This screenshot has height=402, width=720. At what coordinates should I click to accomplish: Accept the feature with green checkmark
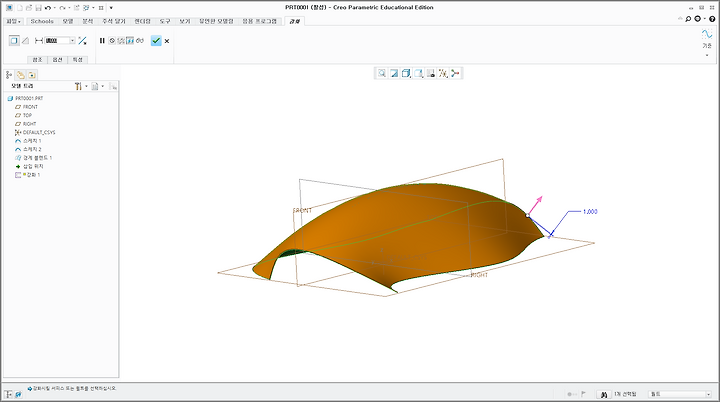point(156,40)
